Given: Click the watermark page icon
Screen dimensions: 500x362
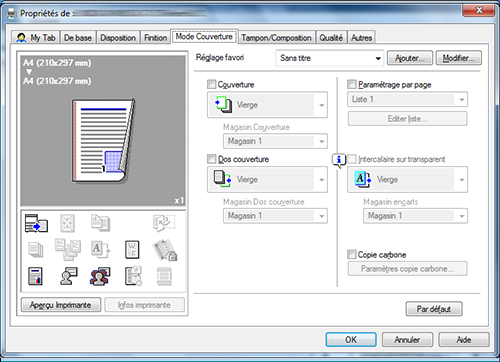Looking at the screenshot, I should [132, 250].
